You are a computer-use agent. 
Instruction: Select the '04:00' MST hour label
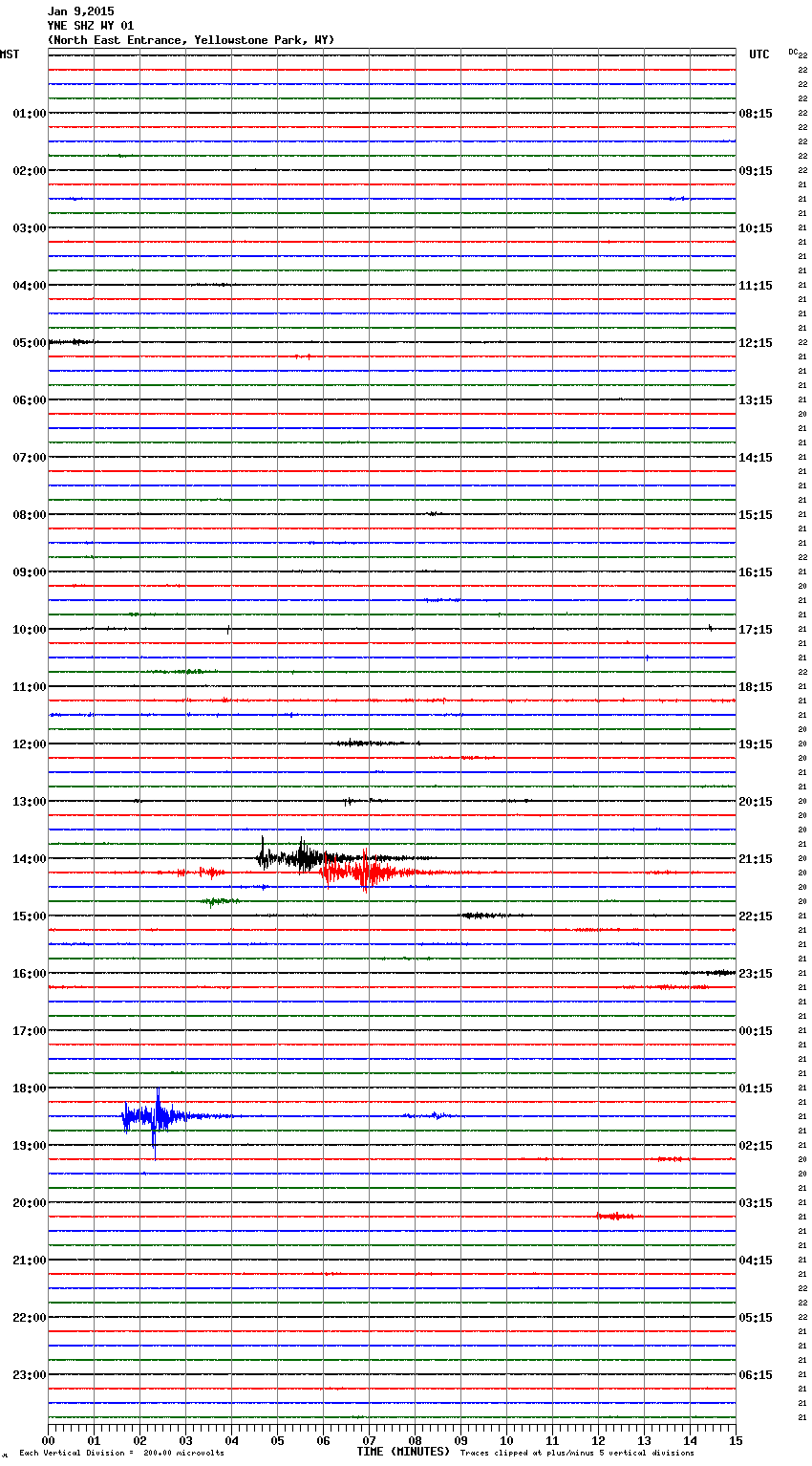click(30, 286)
